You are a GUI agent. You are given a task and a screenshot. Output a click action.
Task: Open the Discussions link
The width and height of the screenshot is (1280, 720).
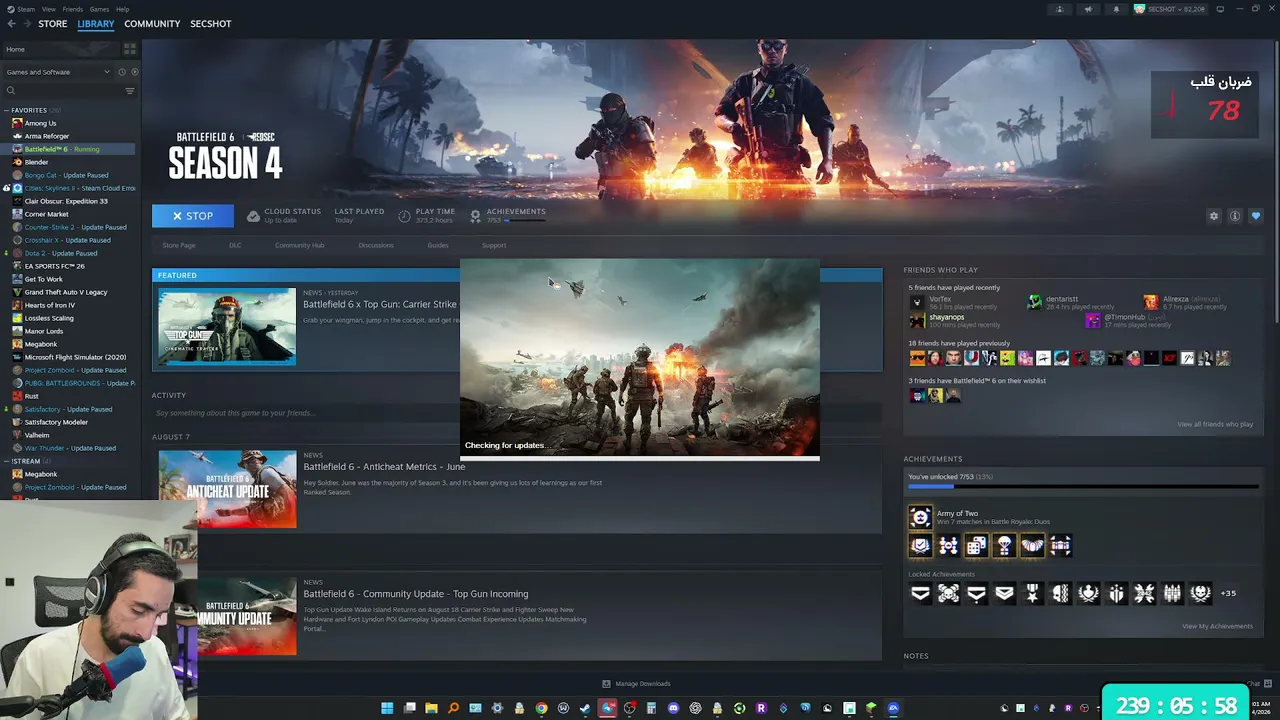[x=376, y=245]
